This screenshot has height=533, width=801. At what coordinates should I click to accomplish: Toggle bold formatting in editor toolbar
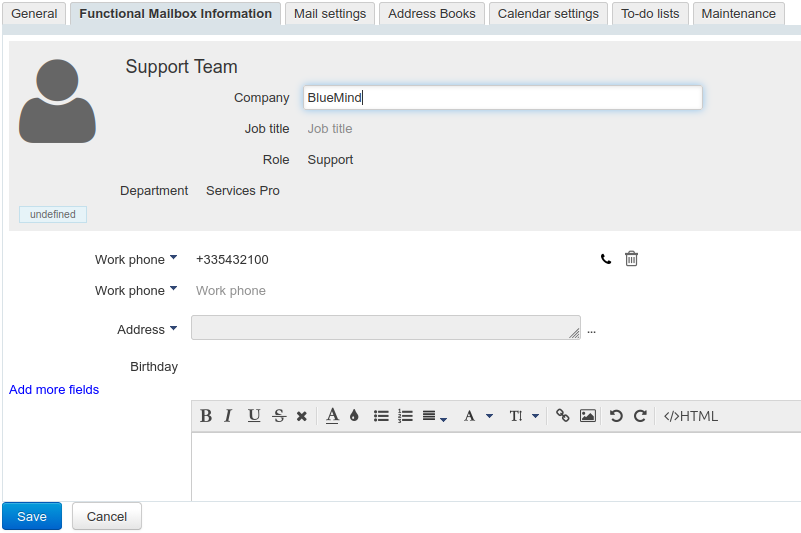pos(206,416)
